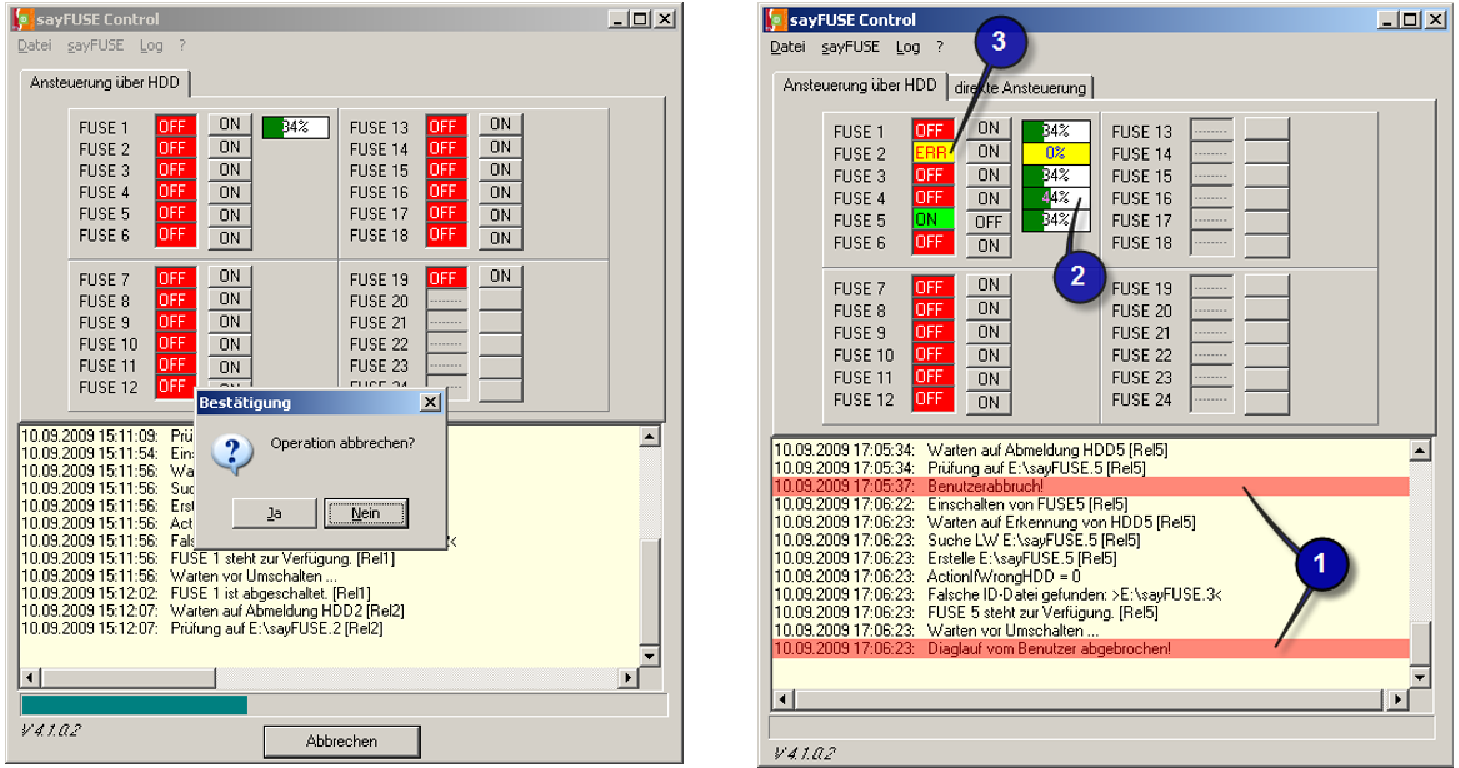Image resolution: width=1459 pixels, height=768 pixels.
Task: Switch to the direkte Ansteuerung tab
Action: tap(1020, 88)
